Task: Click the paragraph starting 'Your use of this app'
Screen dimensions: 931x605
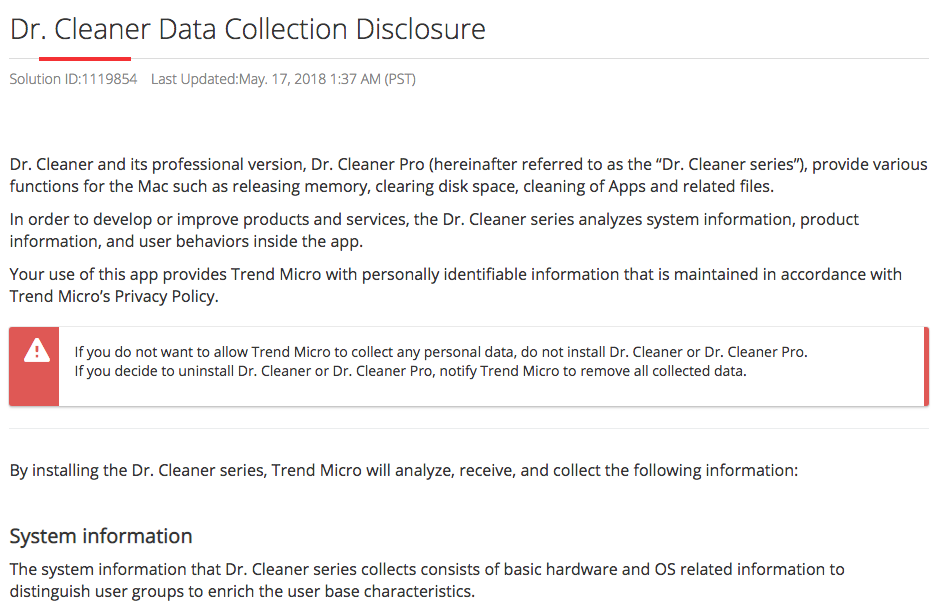Action: pyautogui.click(x=455, y=285)
